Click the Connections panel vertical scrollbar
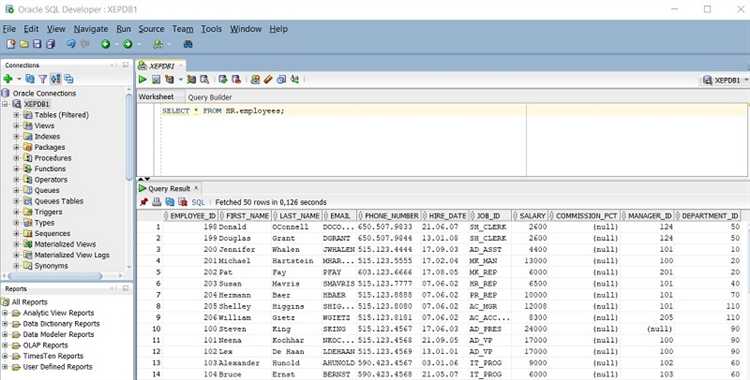This screenshot has height=380, width=750. point(129,136)
